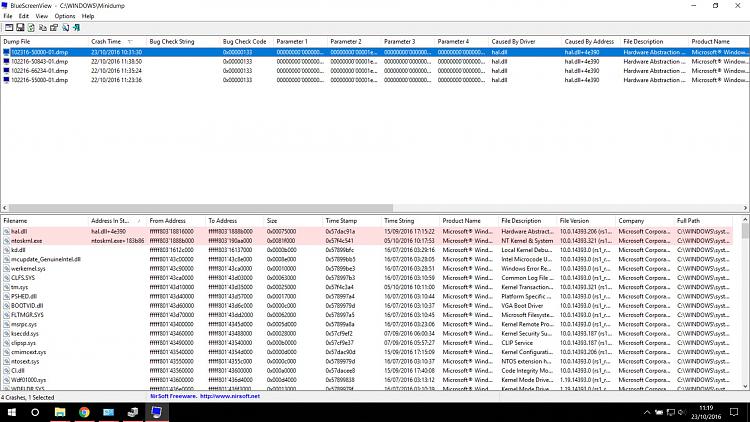Sort by the Caused By Driver column header
This screenshot has width=750, height=422.
[x=525, y=42]
